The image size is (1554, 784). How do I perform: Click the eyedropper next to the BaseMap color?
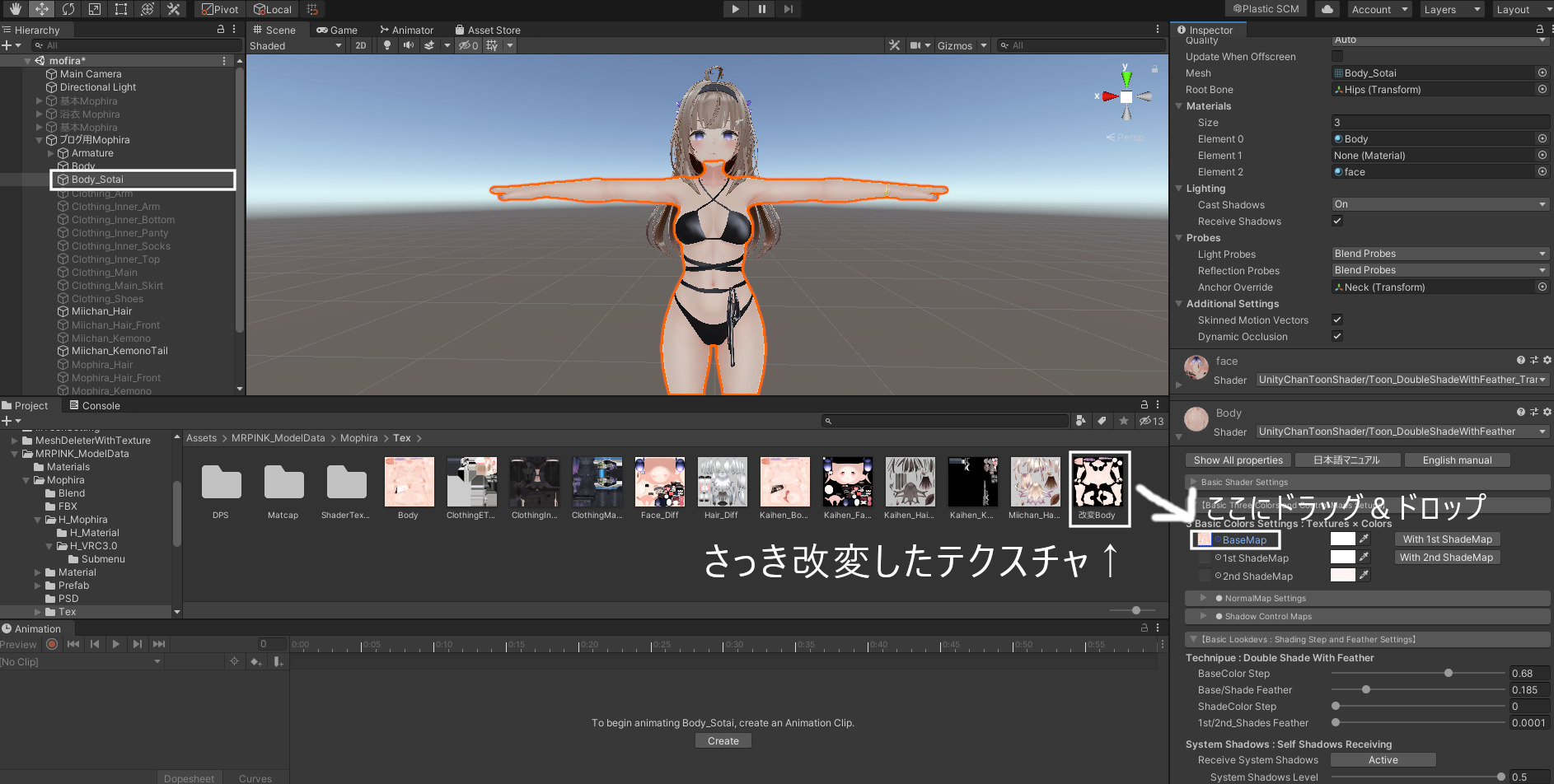(1364, 539)
